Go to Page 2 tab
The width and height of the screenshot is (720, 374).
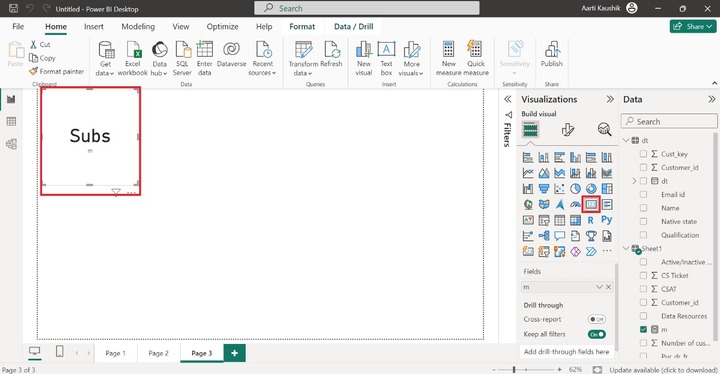coord(158,353)
